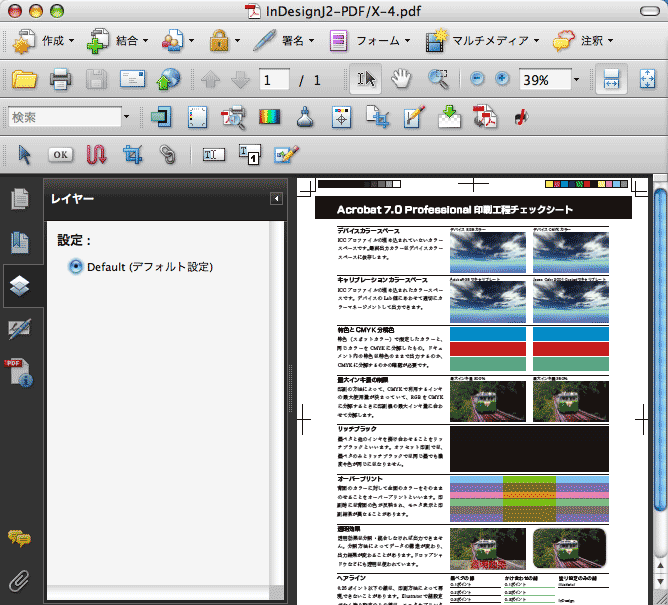Click the OK button tool
The height and width of the screenshot is (605, 668).
(x=60, y=155)
